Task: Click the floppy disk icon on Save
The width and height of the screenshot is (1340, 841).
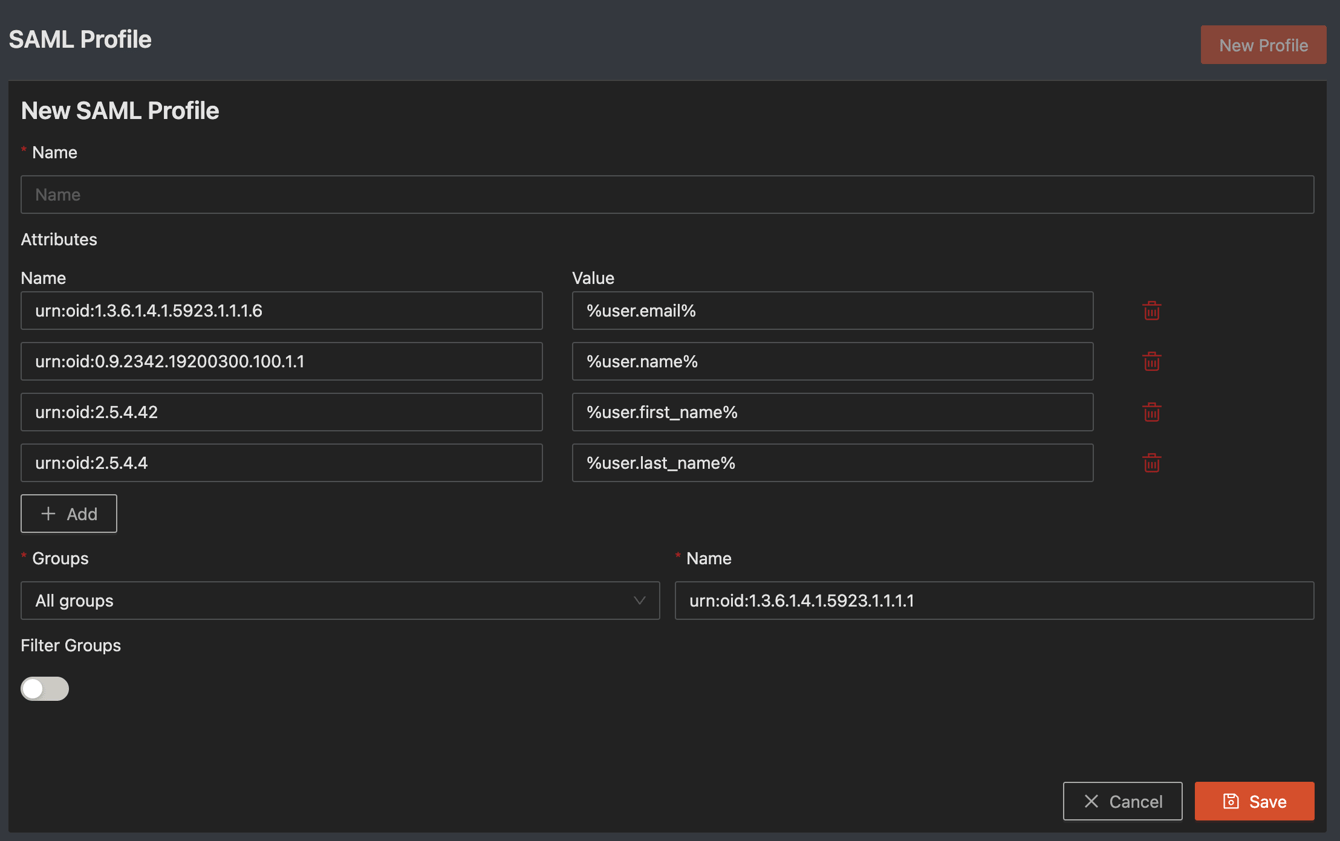Action: pos(1231,801)
